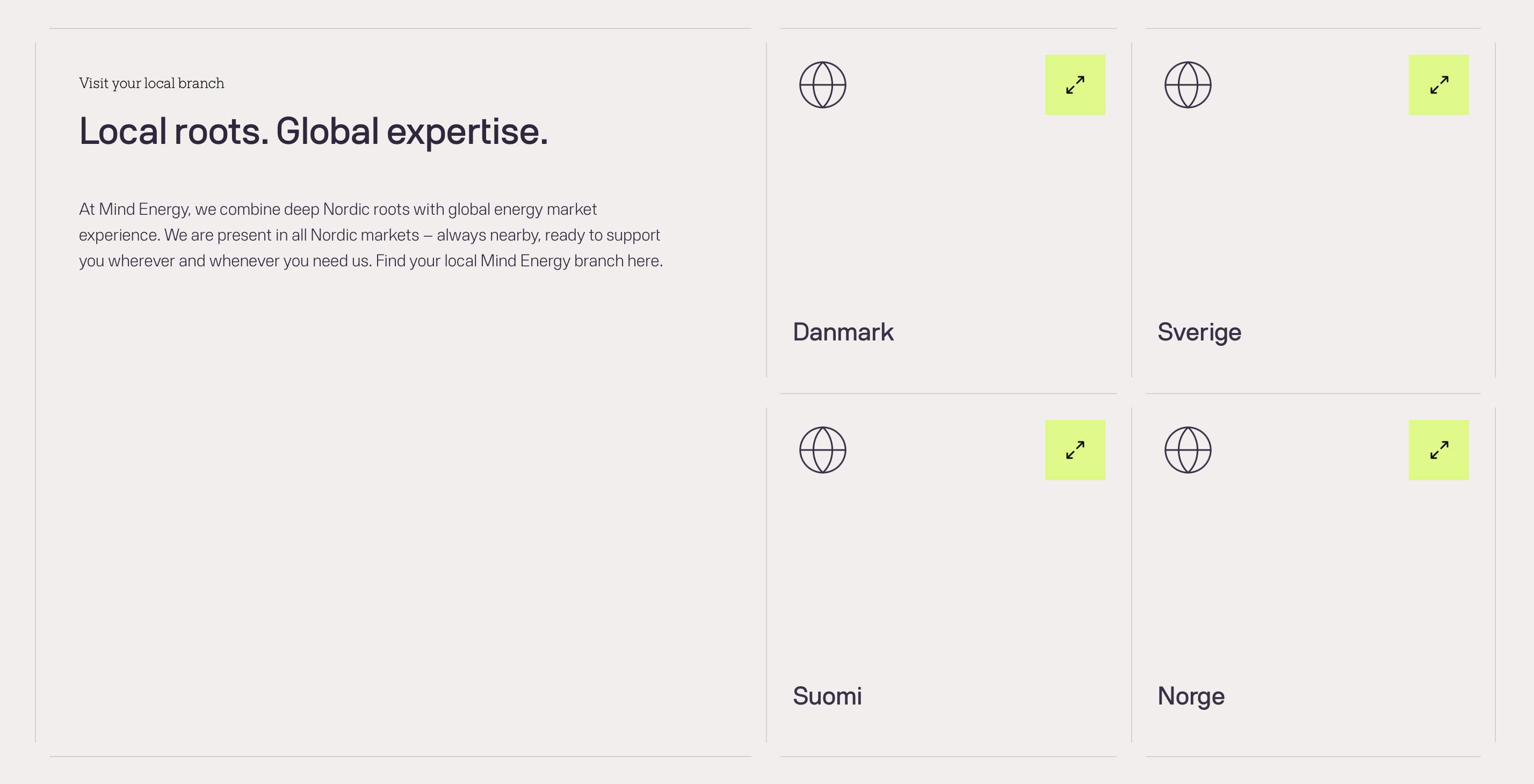This screenshot has width=1534, height=784.
Task: Hit the green expand arrows on Norge card
Action: coord(1438,449)
